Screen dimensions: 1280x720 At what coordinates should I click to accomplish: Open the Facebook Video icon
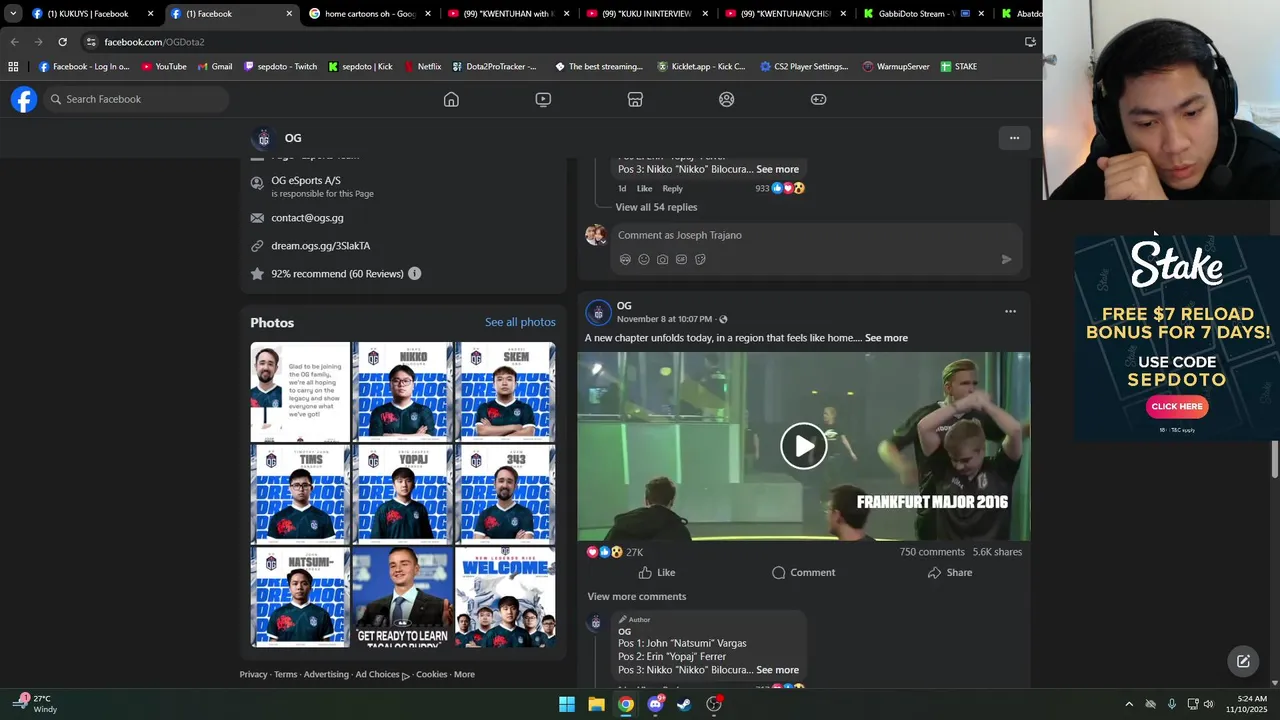(x=543, y=99)
